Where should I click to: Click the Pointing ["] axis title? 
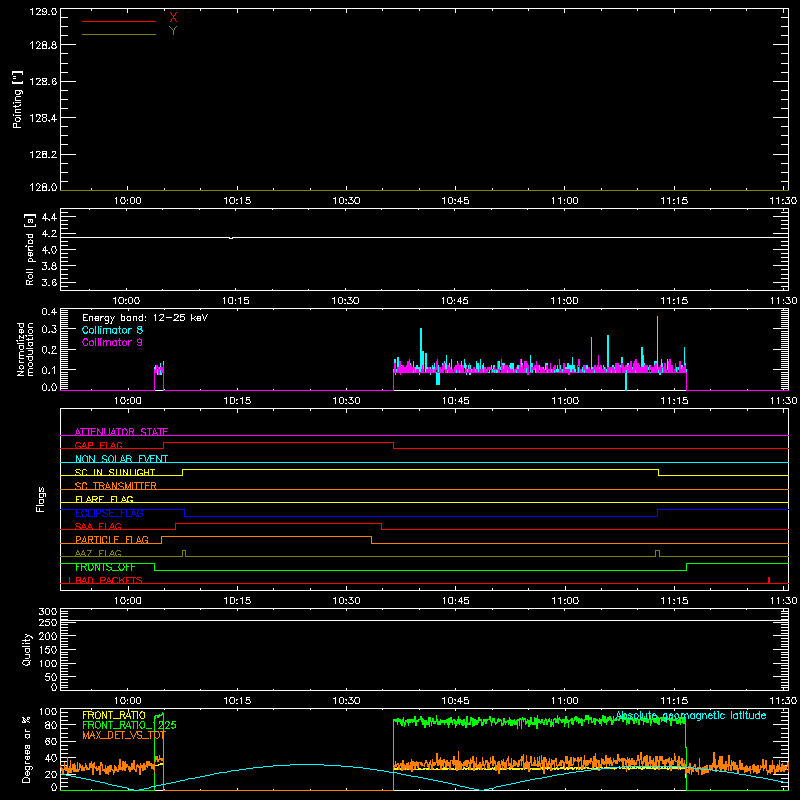17,100
